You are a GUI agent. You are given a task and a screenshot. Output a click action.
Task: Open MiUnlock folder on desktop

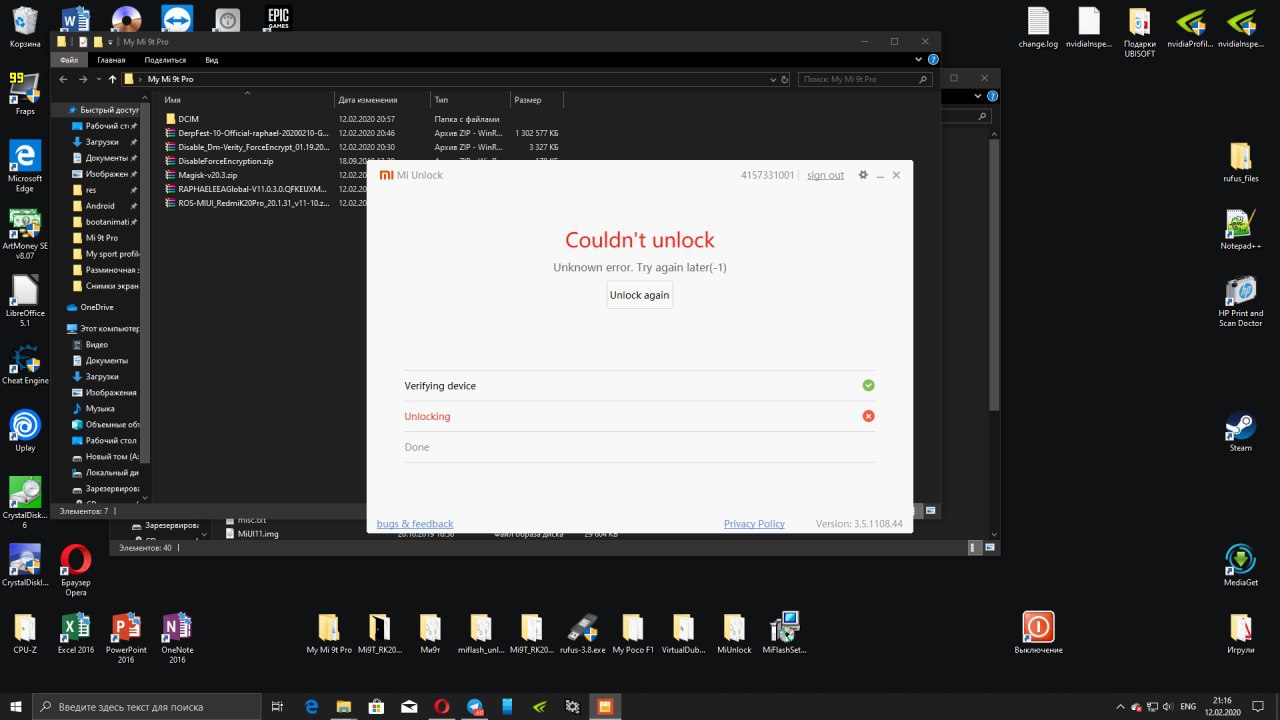tap(734, 632)
